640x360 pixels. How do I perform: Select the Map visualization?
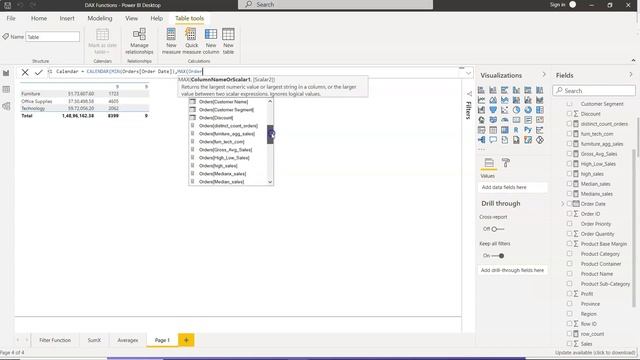(482, 120)
